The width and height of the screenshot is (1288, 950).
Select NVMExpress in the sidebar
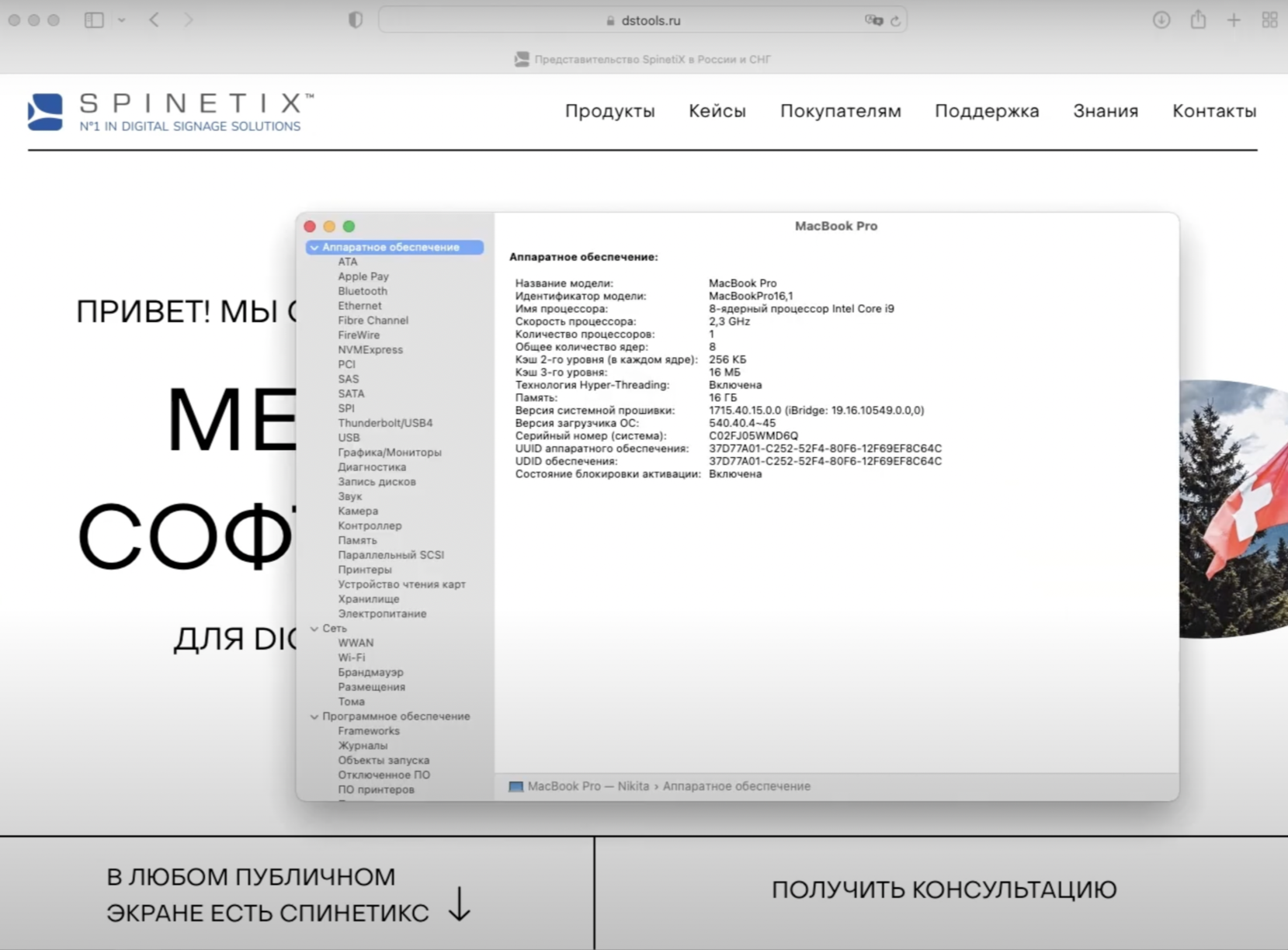[370, 350]
